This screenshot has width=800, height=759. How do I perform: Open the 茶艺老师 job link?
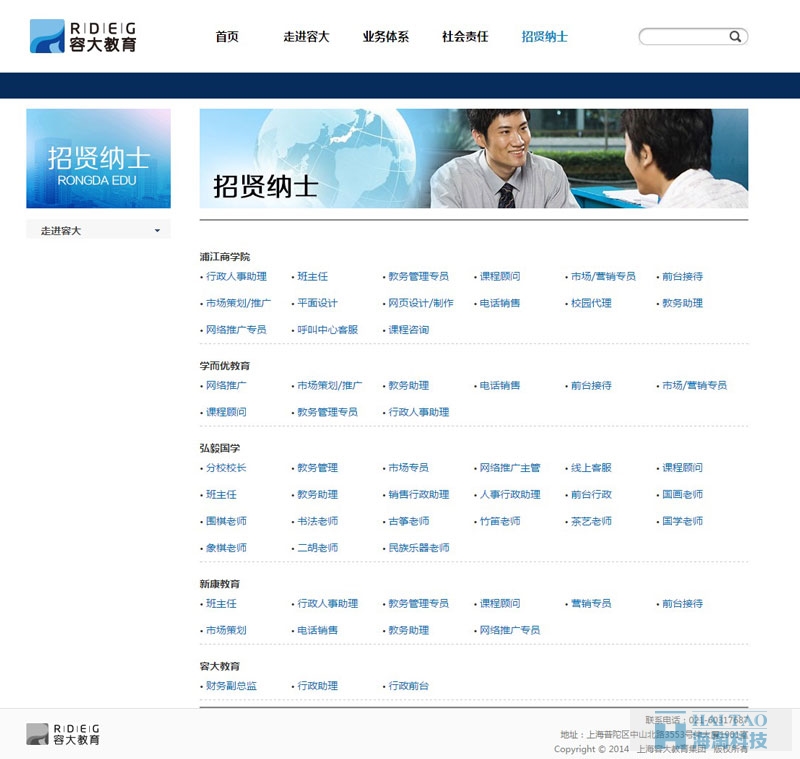click(x=591, y=521)
